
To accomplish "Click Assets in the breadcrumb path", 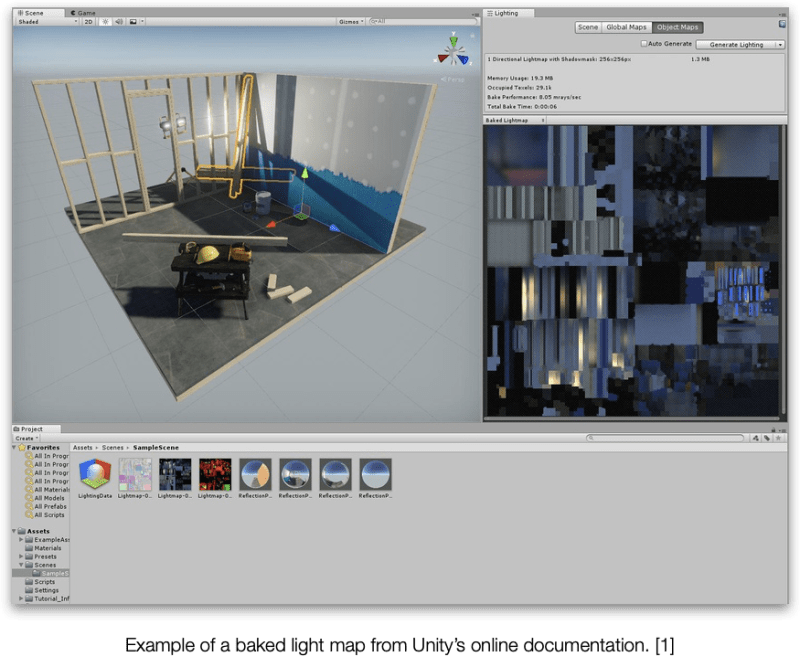I will pos(83,448).
